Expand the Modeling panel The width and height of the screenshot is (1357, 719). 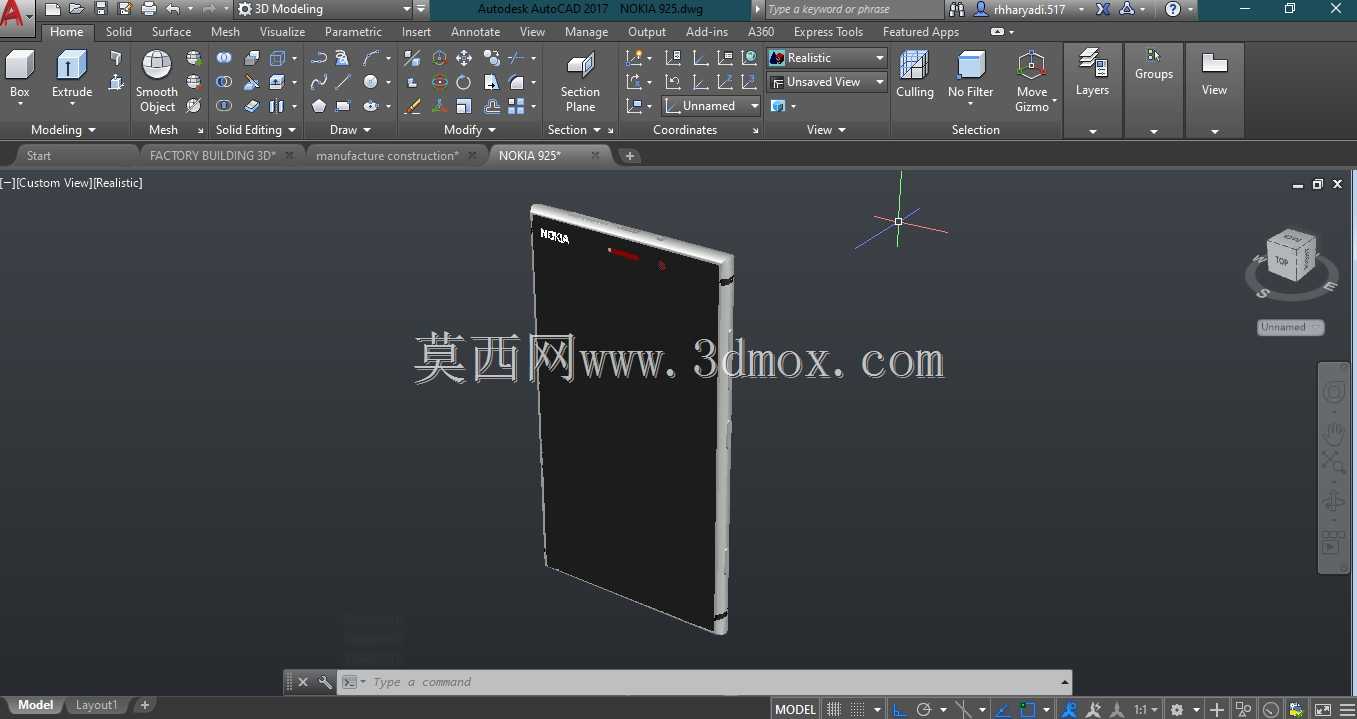[63, 130]
